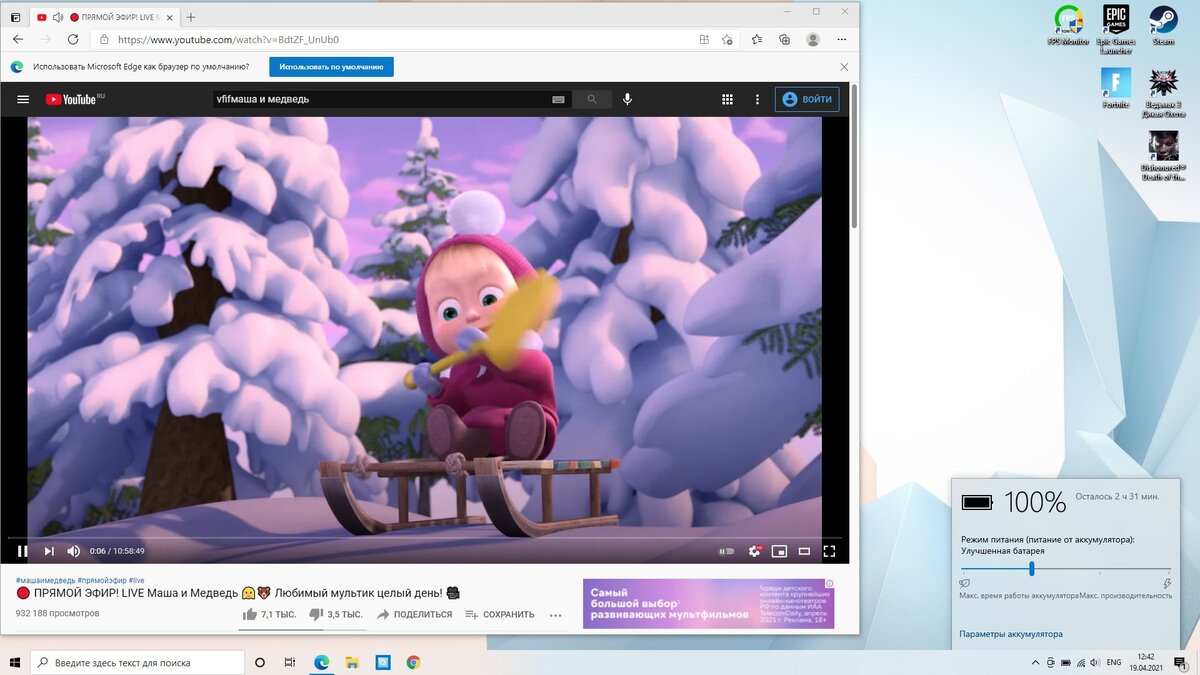1200x675 pixels.
Task: Click the #live hashtag link
Action: [x=137, y=580]
